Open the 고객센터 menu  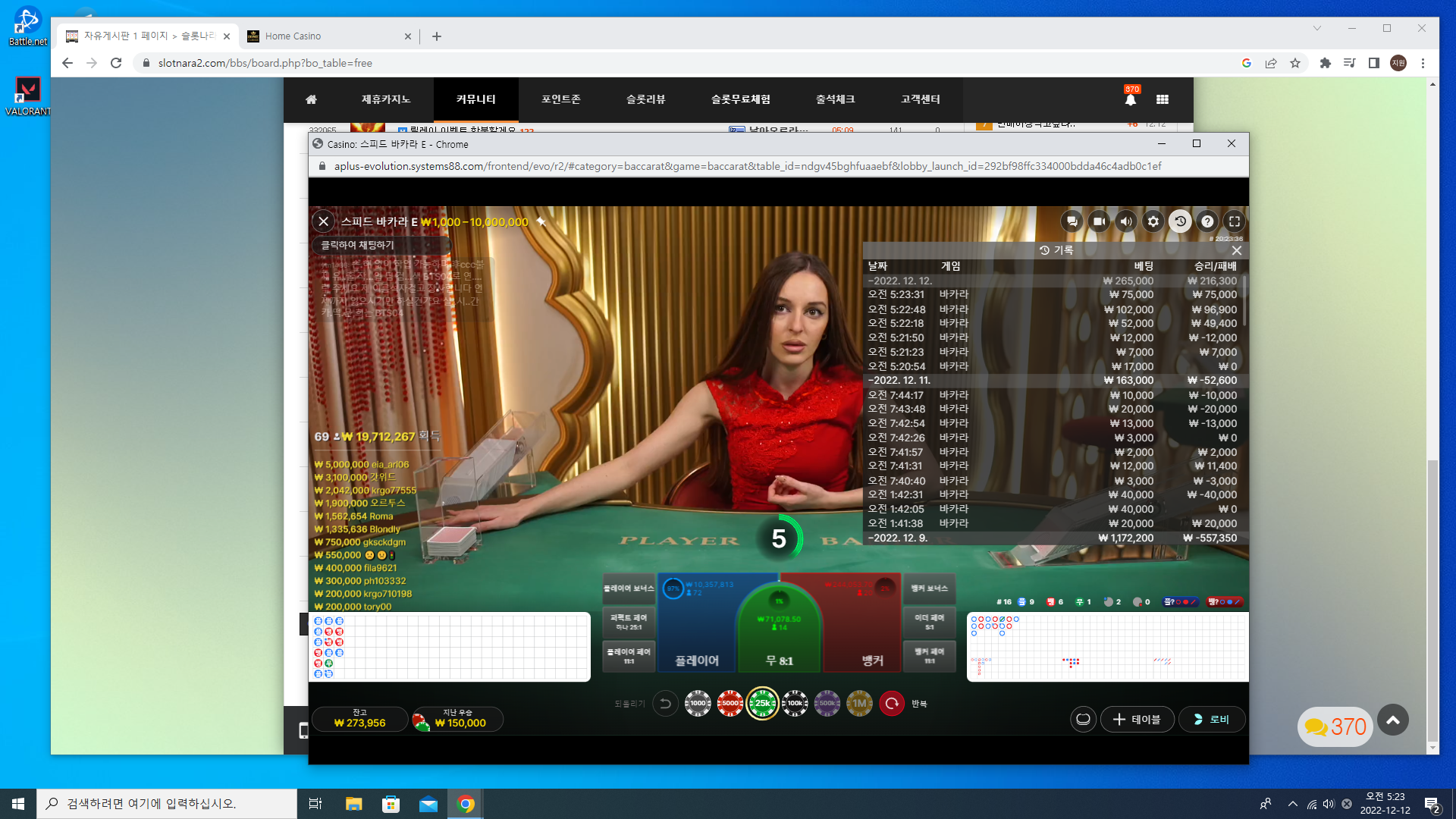pos(921,99)
